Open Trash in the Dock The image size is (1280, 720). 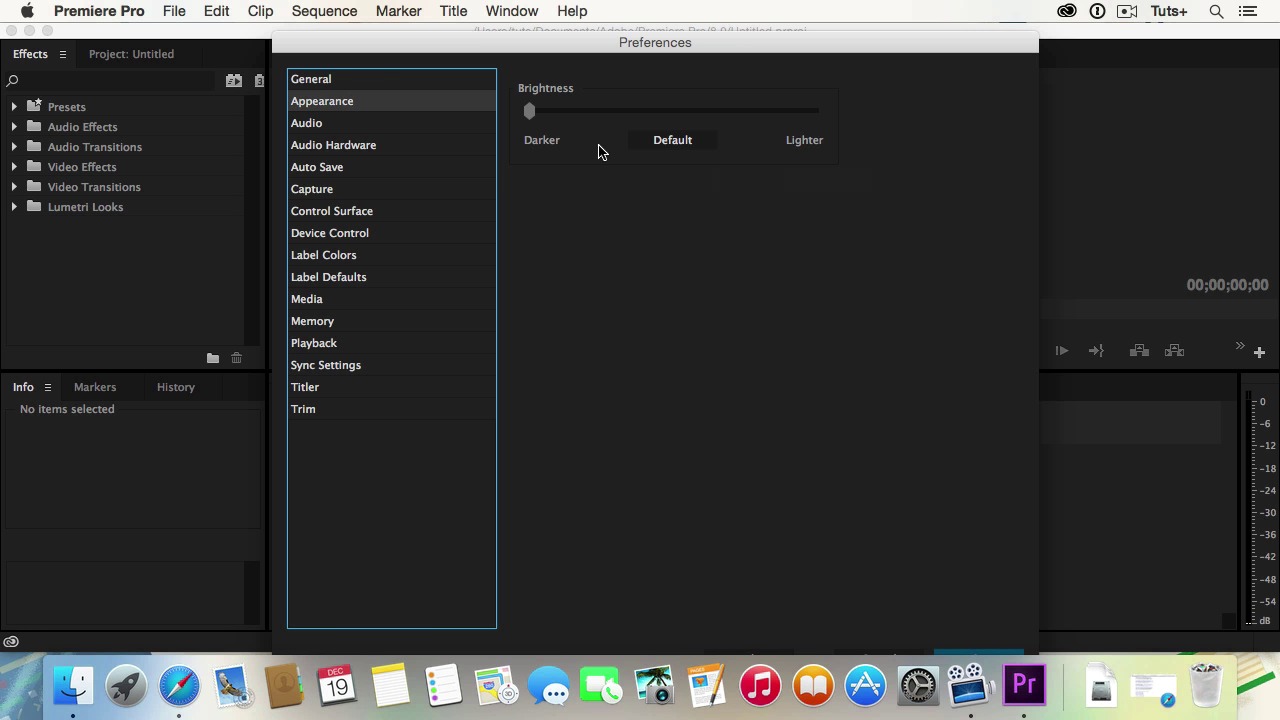pyautogui.click(x=1206, y=686)
